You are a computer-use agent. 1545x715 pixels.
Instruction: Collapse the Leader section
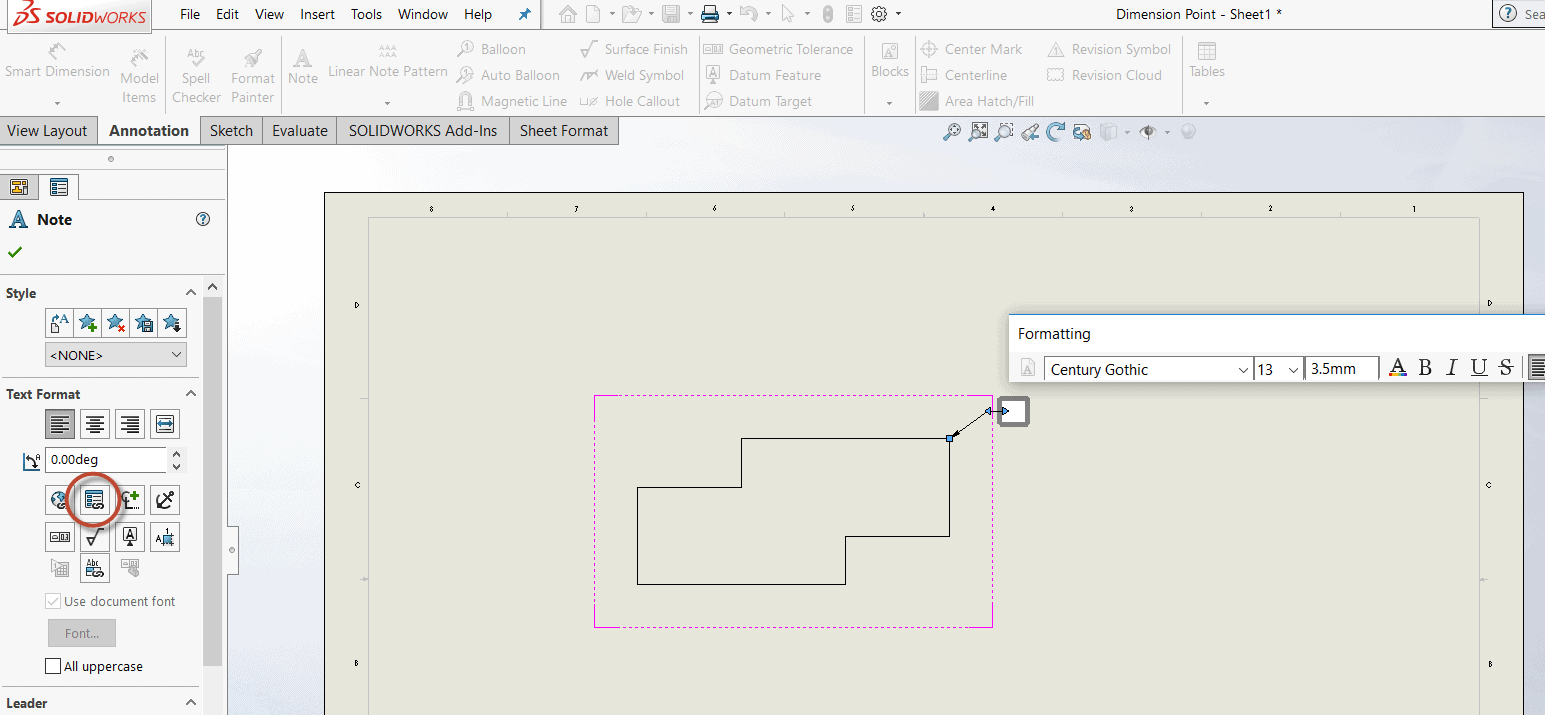coord(190,703)
